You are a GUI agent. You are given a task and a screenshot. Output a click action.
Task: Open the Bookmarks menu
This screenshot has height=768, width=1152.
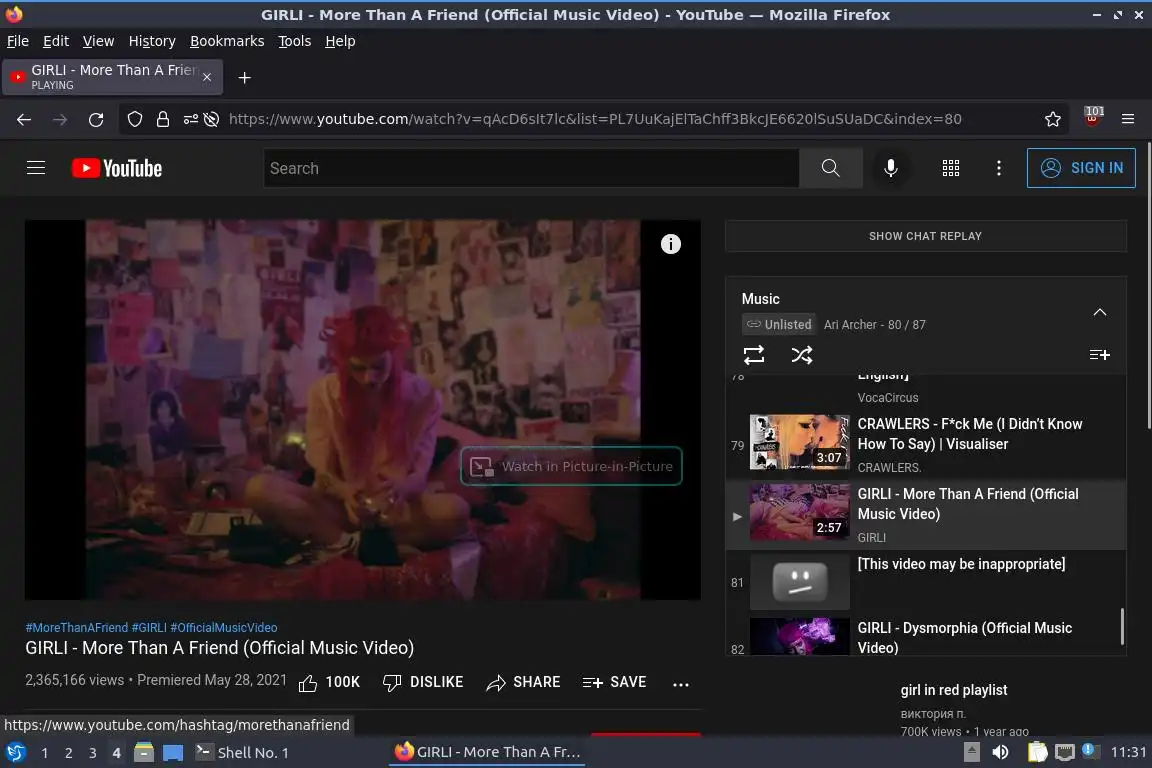pyautogui.click(x=227, y=41)
